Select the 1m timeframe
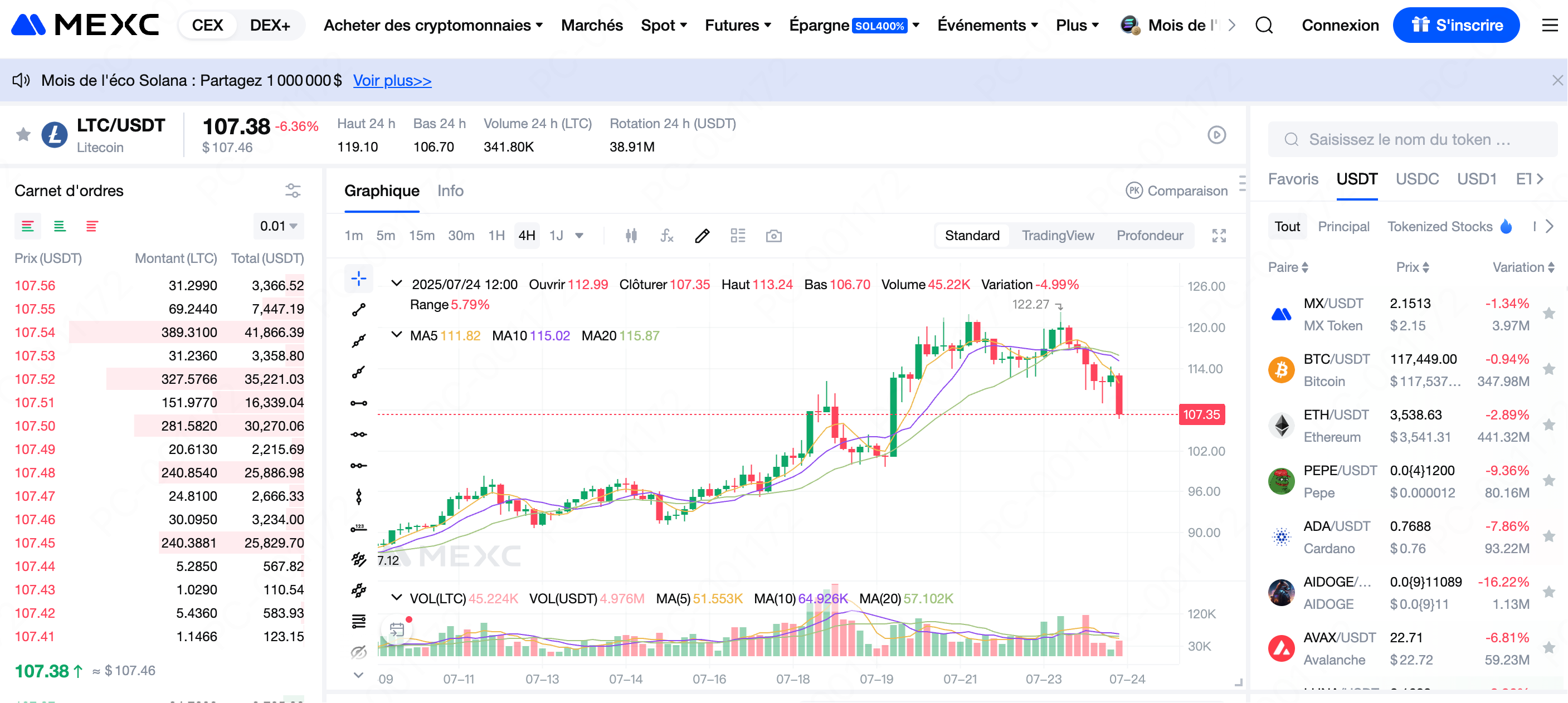 (354, 236)
